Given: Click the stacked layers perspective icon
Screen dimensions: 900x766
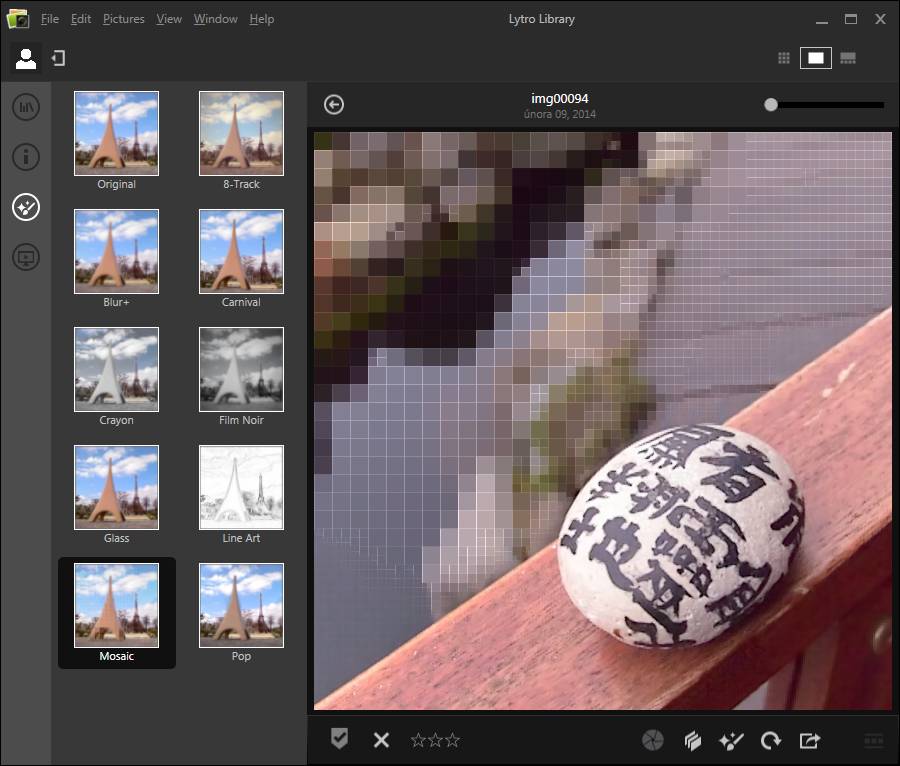Looking at the screenshot, I should click(692, 740).
